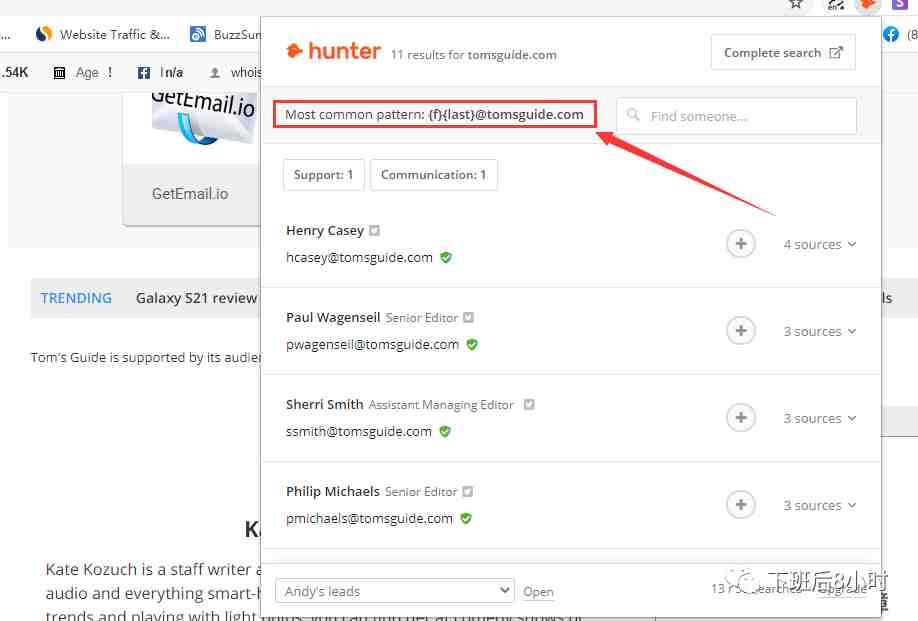Open the Hunter extension icon in the toolbar

pos(867,5)
